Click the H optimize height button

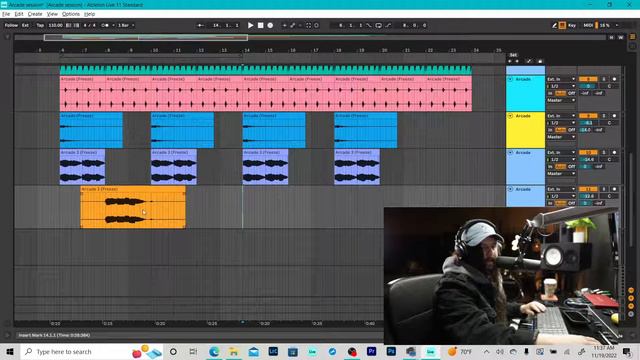tap(611, 37)
